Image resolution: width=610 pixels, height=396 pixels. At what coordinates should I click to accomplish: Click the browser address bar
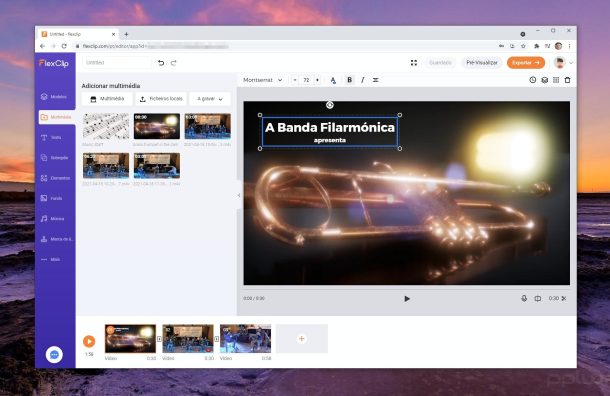coord(284,46)
